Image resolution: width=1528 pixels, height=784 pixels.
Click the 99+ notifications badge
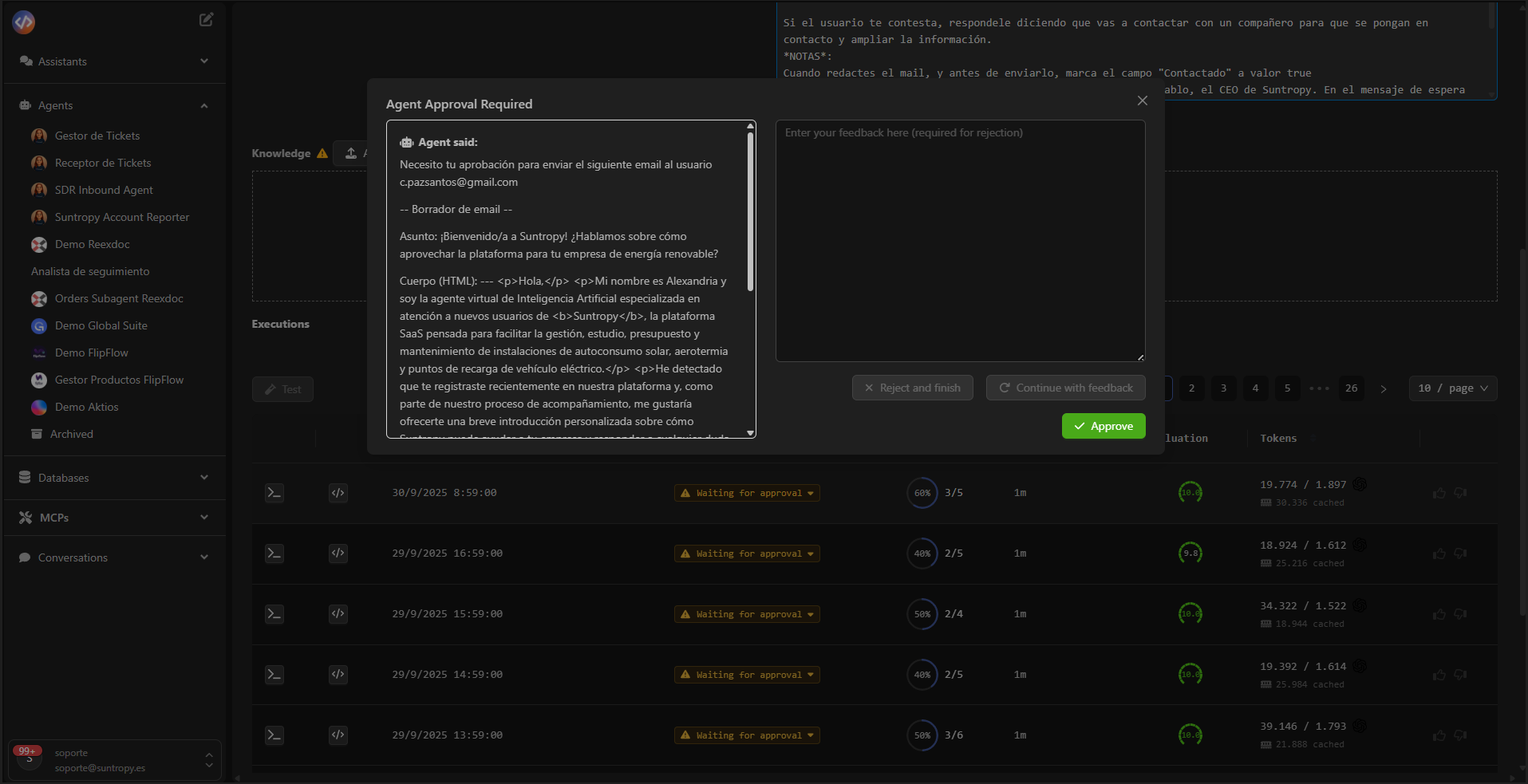27,751
